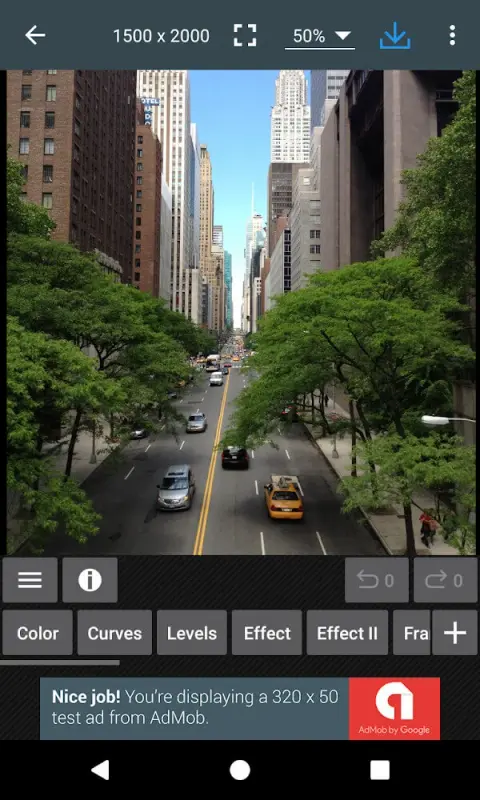Tap the horizontal tool list scrollbar

click(60, 663)
